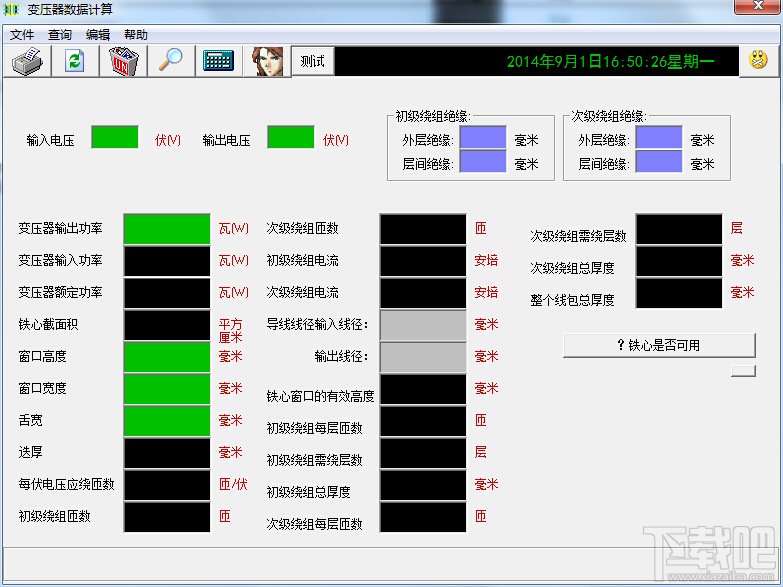Image resolution: width=783 pixels, height=587 pixels.
Task: Click 初级绕组绝缘 外层绝缘 field
Action: click(483, 137)
